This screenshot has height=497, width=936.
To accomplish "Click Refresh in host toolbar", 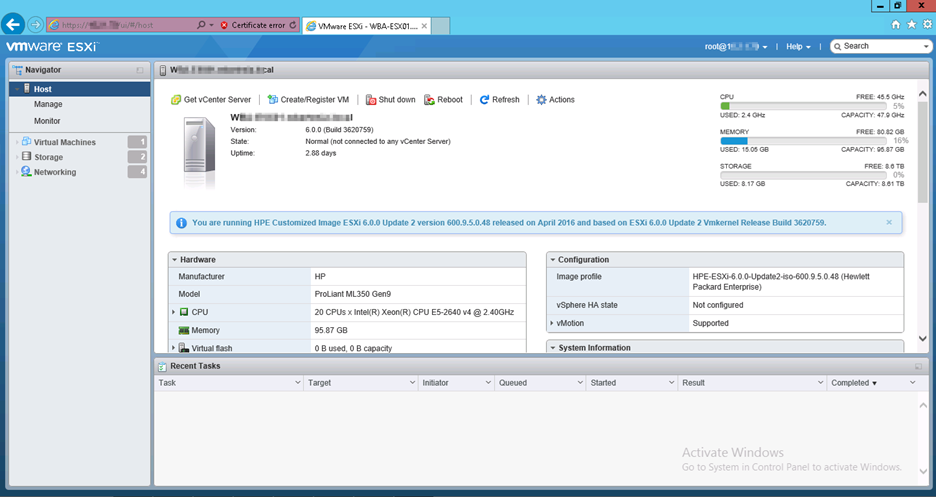I will pyautogui.click(x=500, y=100).
